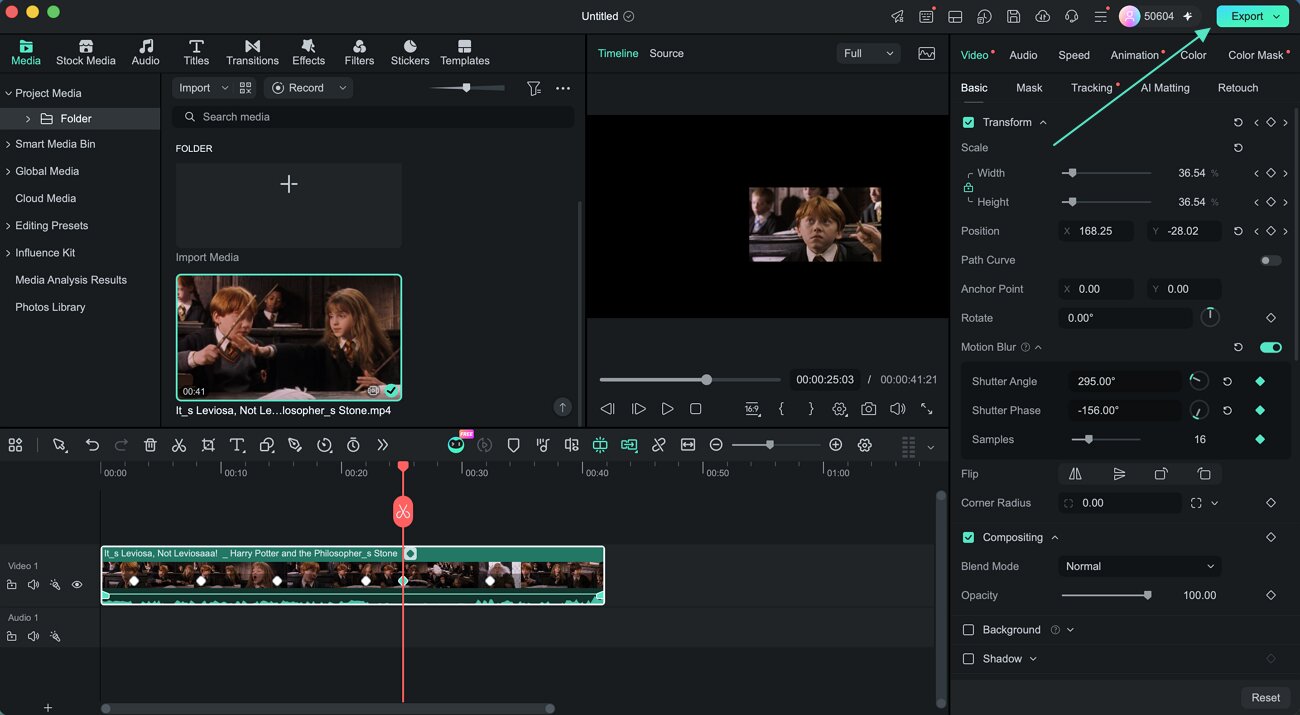
Task: Select the Leviosa video thumbnail in media bin
Action: [x=289, y=337]
